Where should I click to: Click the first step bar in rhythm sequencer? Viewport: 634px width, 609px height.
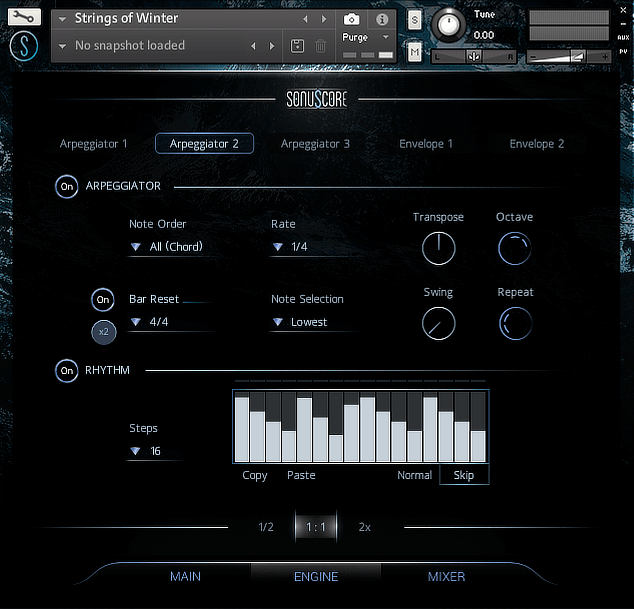[x=242, y=429]
